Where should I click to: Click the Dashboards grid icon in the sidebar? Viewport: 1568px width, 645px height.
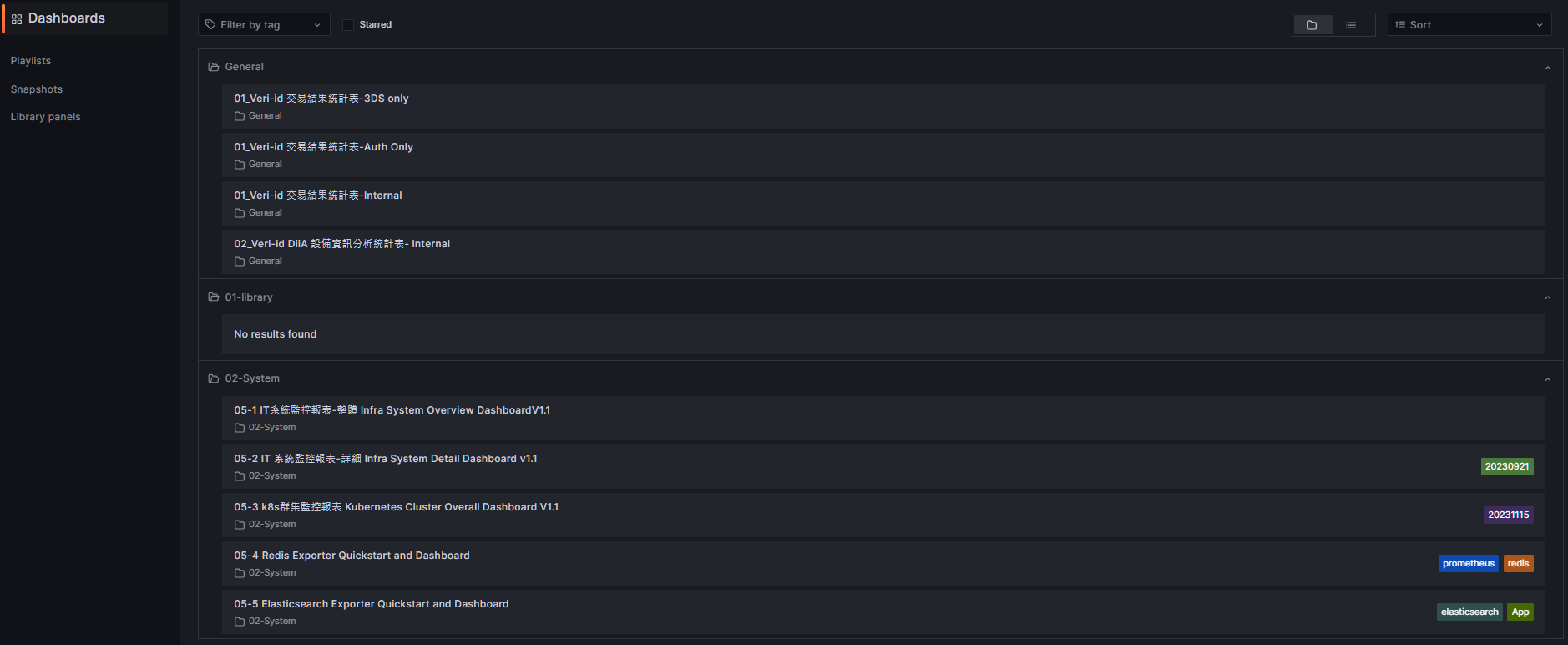pos(17,18)
